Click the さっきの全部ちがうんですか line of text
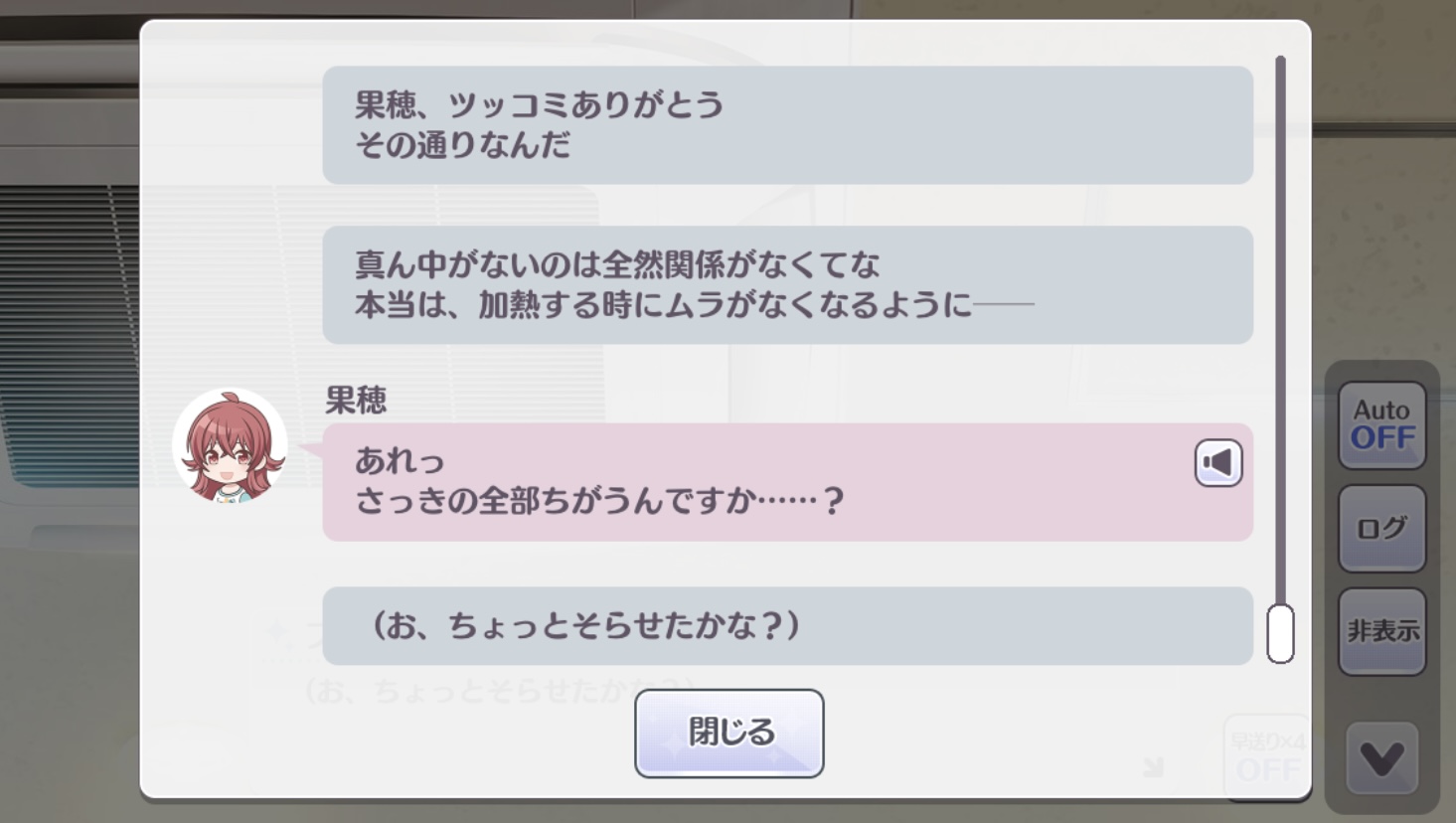The width and height of the screenshot is (1456, 823). pyautogui.click(x=599, y=500)
